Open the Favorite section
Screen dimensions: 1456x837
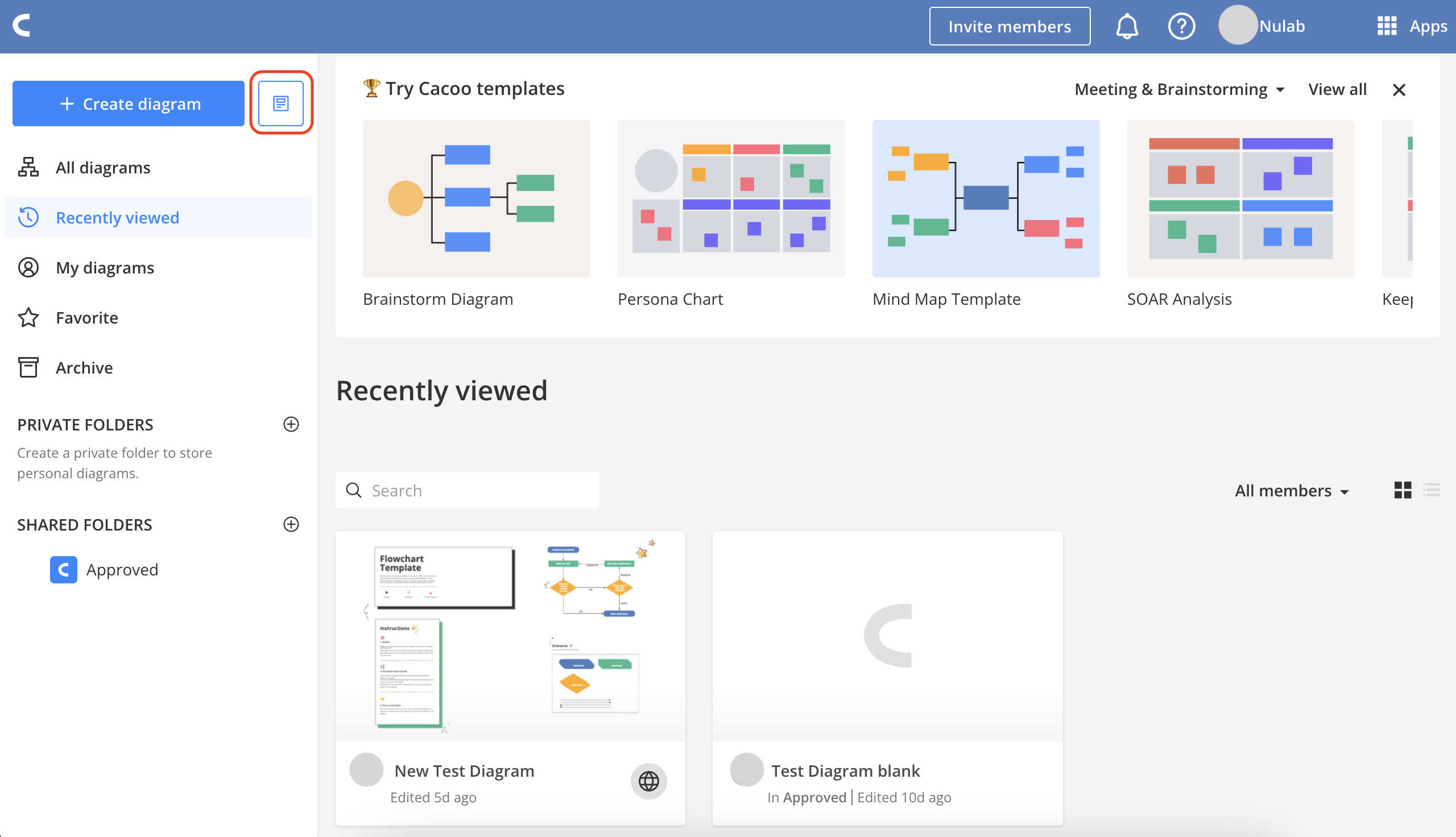[158, 317]
